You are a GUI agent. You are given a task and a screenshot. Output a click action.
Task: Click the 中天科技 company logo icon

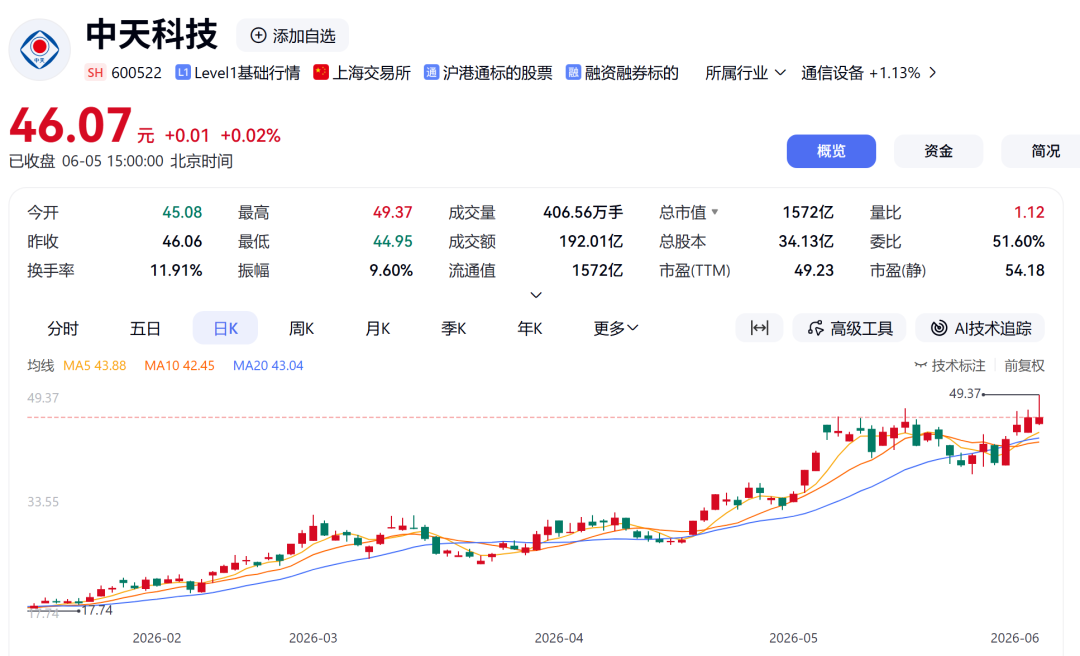pos(39,49)
